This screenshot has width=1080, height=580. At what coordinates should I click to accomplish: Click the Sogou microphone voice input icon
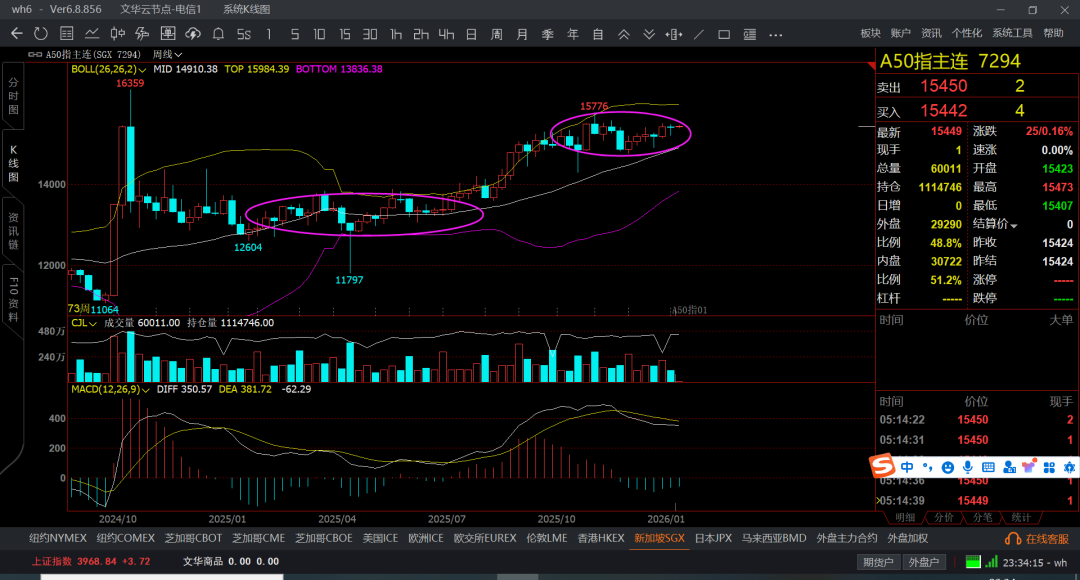967,467
